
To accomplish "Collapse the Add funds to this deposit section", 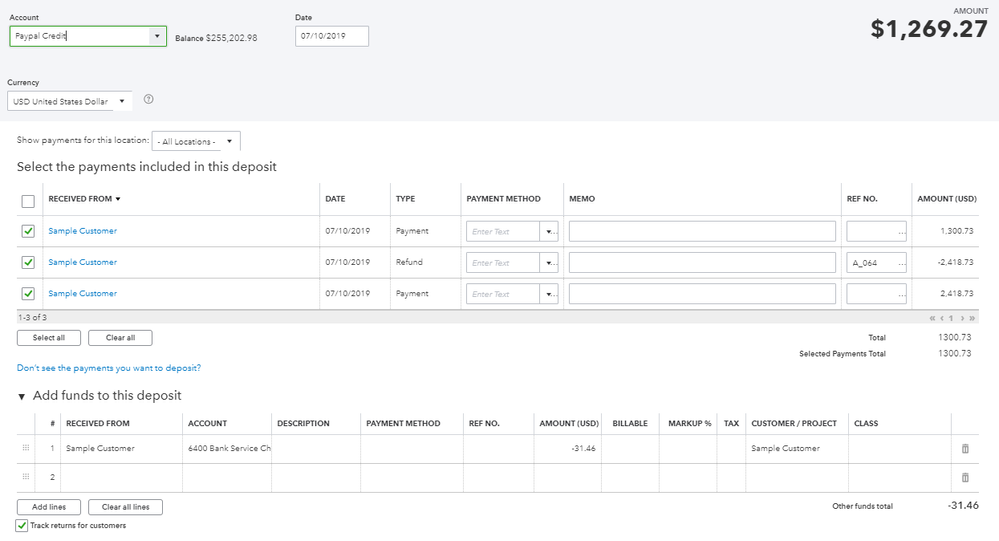I will 22,396.
